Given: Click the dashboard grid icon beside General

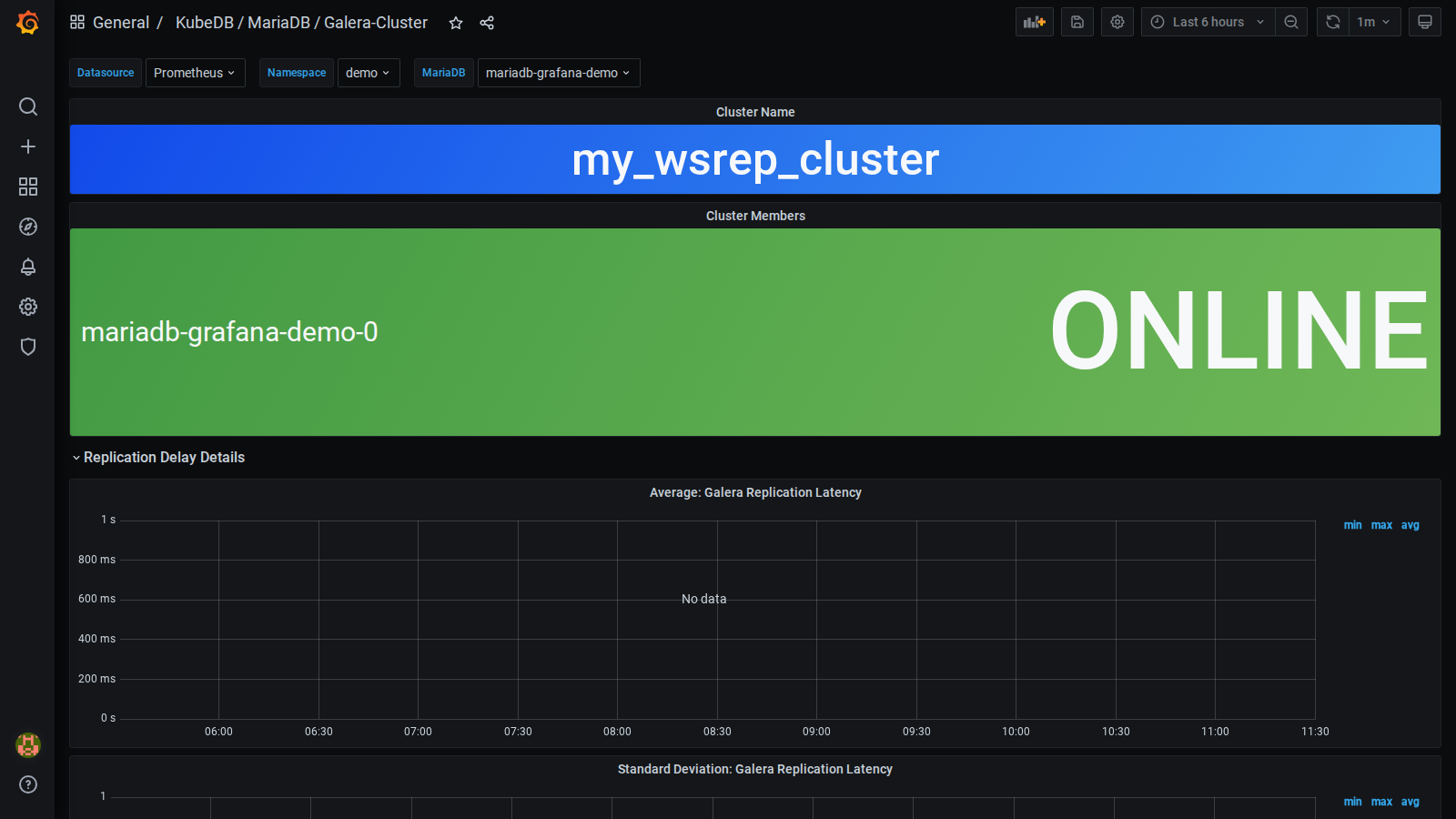Looking at the screenshot, I should coord(77,22).
